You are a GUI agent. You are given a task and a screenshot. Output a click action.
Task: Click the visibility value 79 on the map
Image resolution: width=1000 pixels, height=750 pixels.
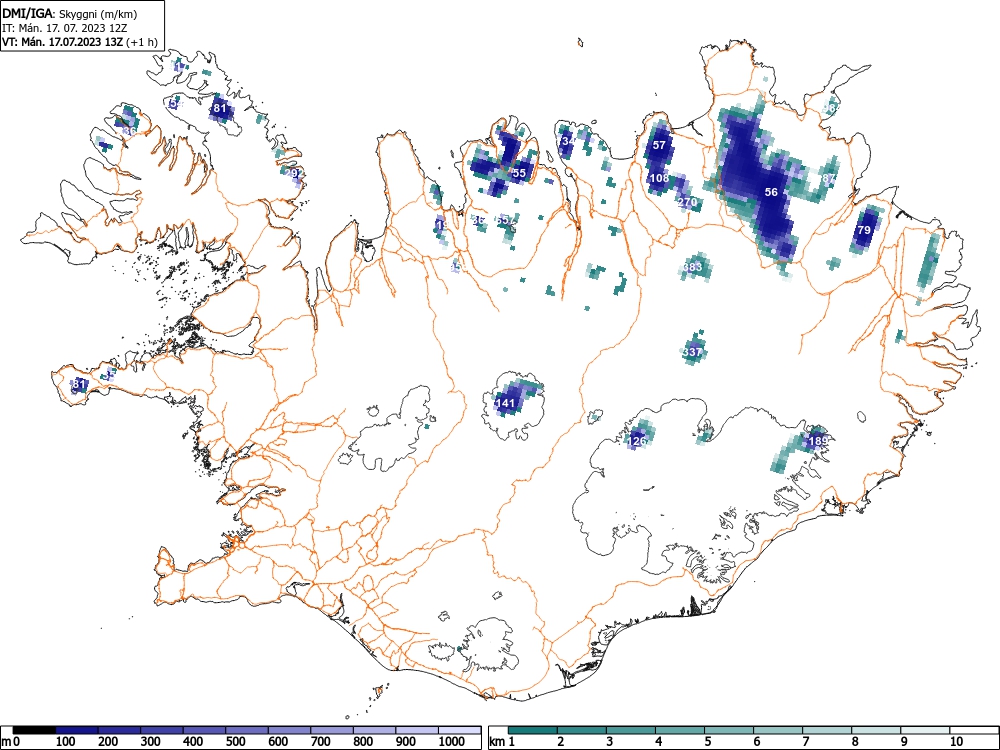coord(864,230)
